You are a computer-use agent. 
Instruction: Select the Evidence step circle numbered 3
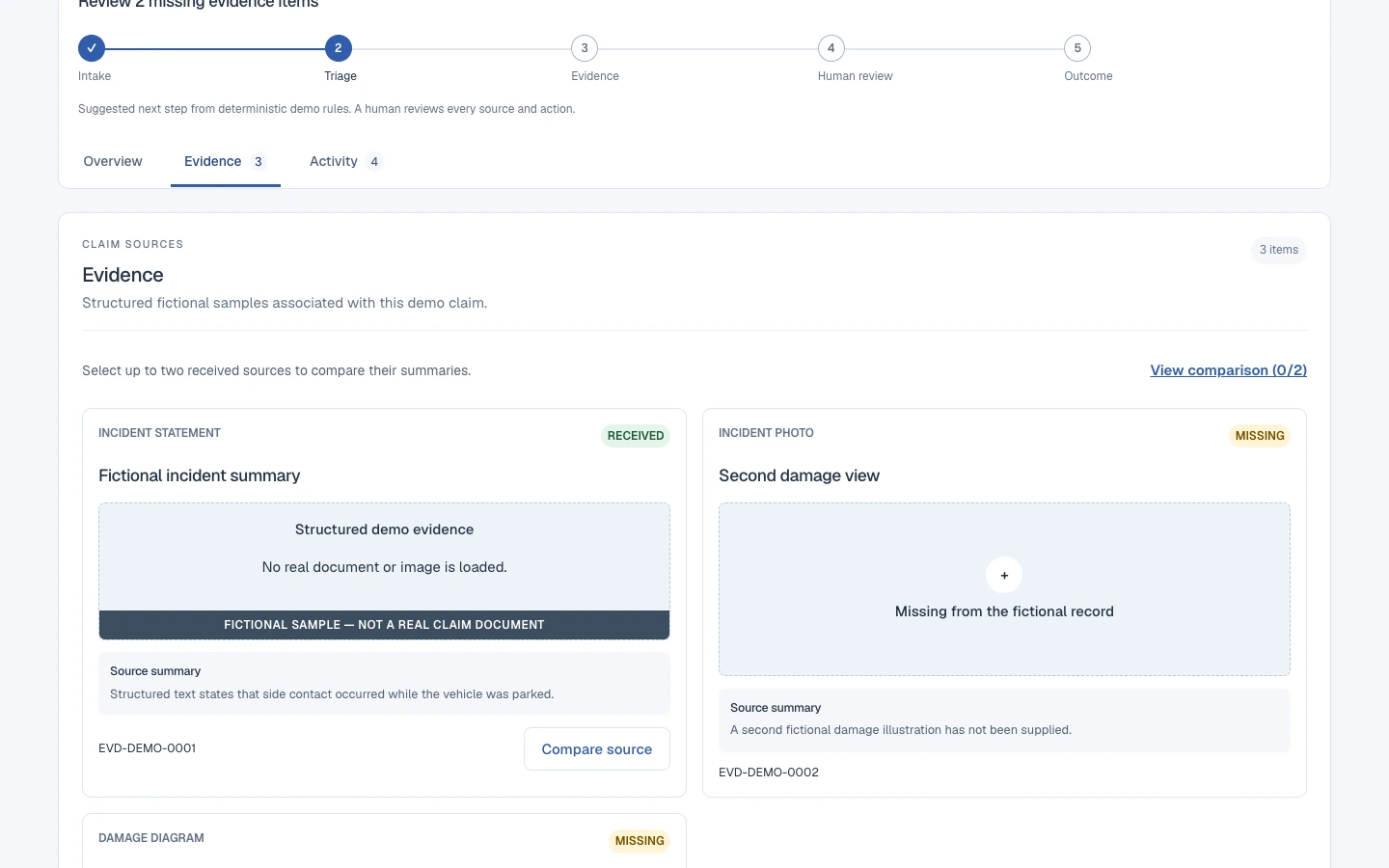(585, 48)
